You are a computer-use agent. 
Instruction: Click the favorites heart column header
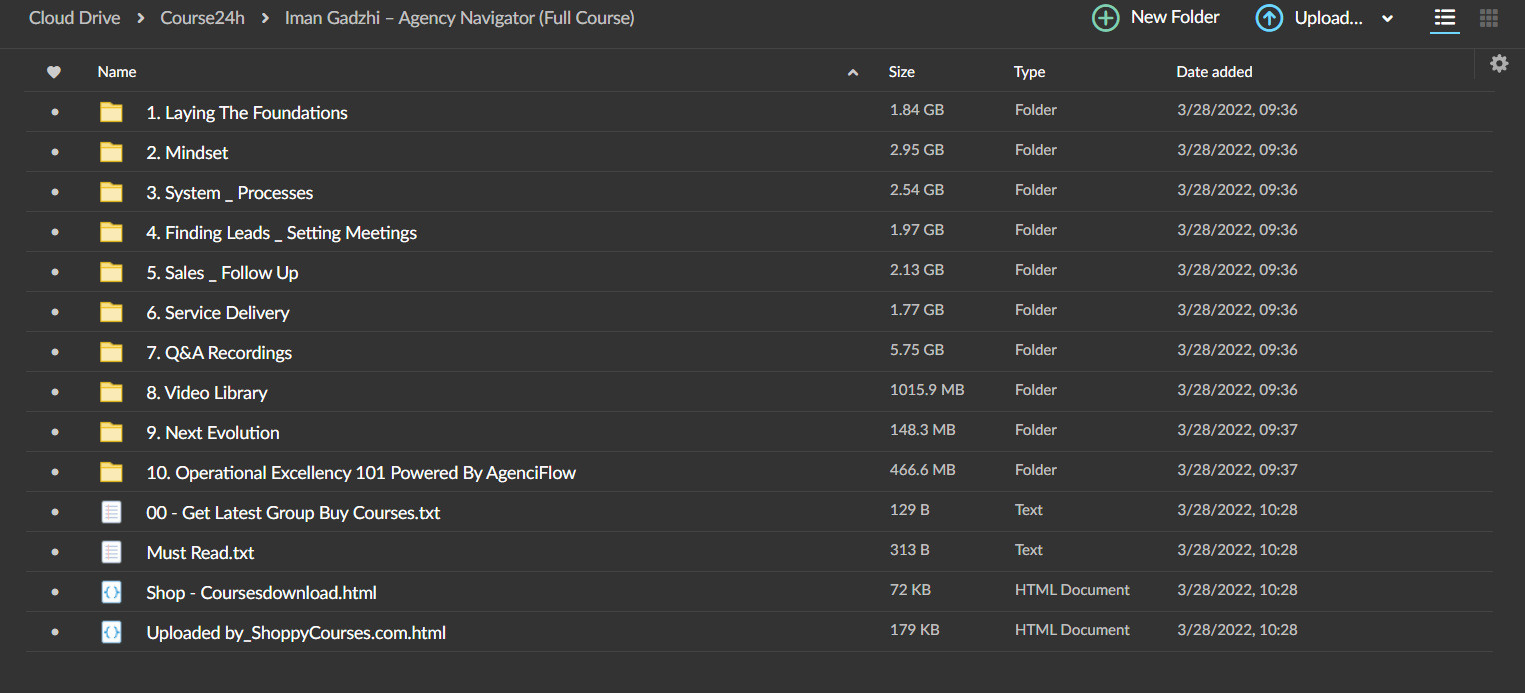[x=54, y=72]
